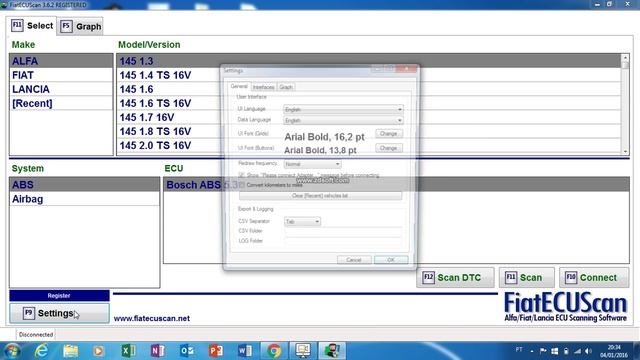Click the Windows Start orb
Screen dimensions: 640x360
click(12, 351)
